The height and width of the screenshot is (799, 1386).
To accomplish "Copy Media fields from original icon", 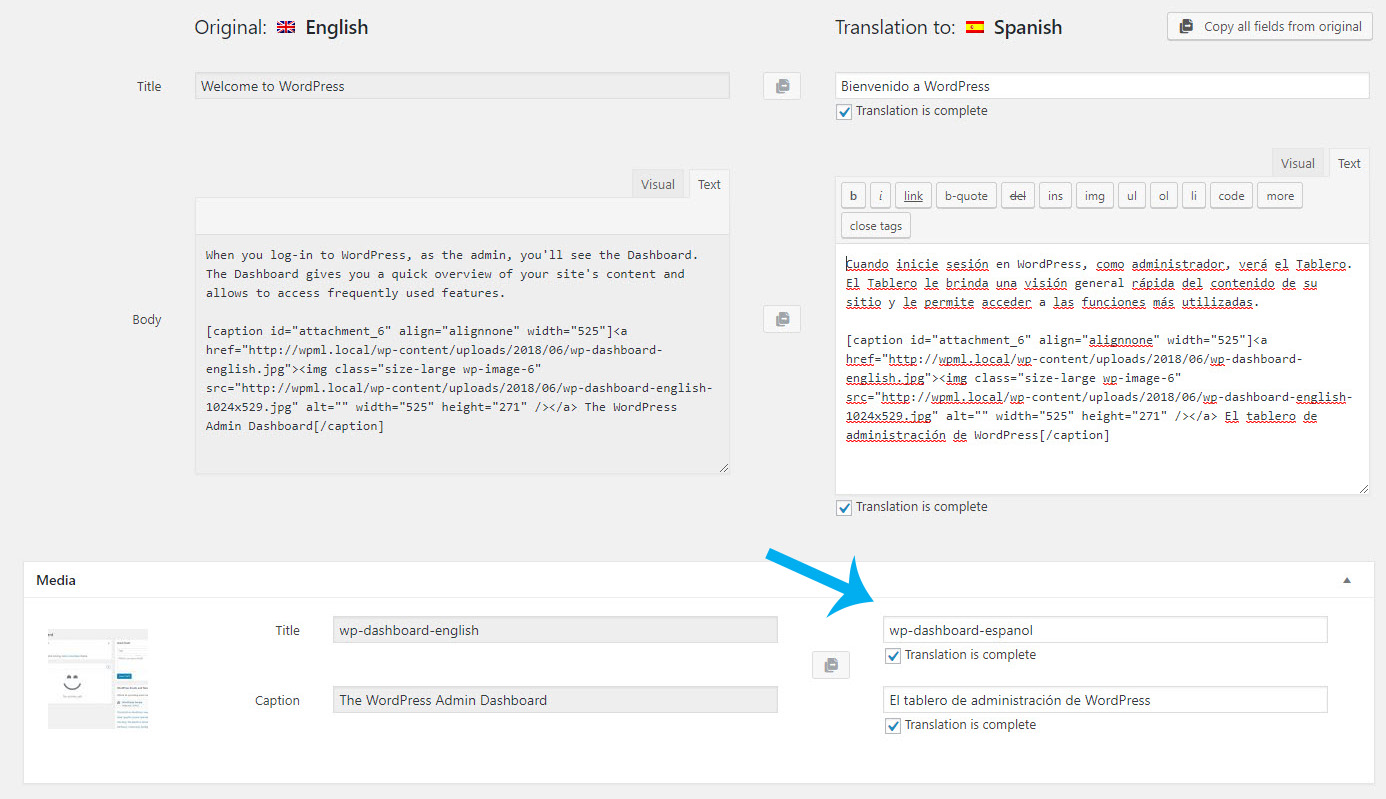I will [830, 665].
